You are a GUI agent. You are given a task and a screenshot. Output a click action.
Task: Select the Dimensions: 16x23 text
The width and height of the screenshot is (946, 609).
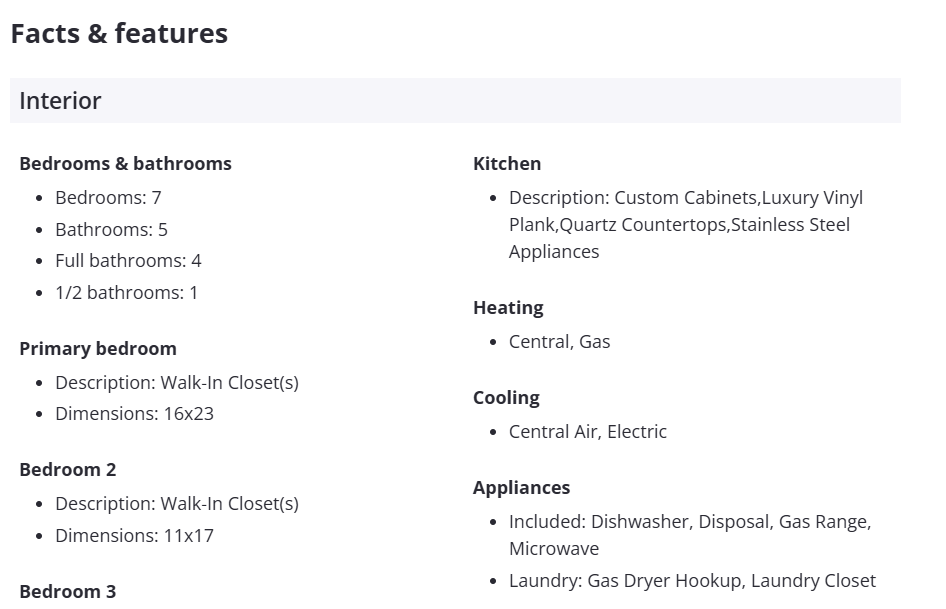tap(134, 414)
